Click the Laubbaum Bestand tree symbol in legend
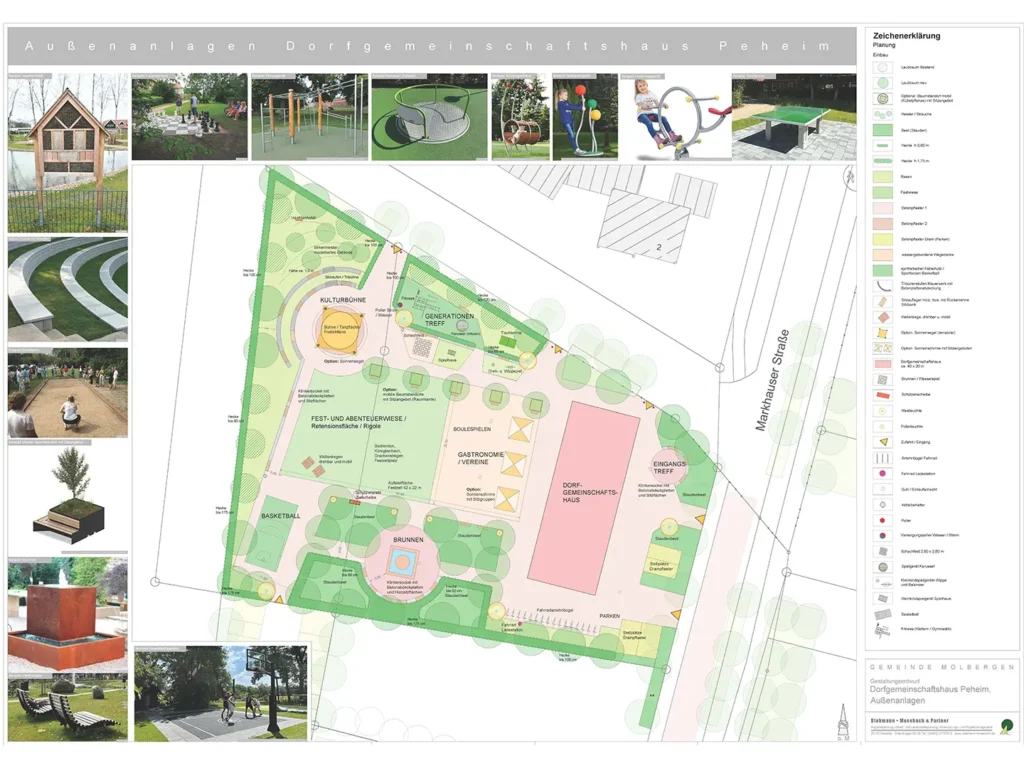Screen dimensions: 1024x768 click(882, 67)
